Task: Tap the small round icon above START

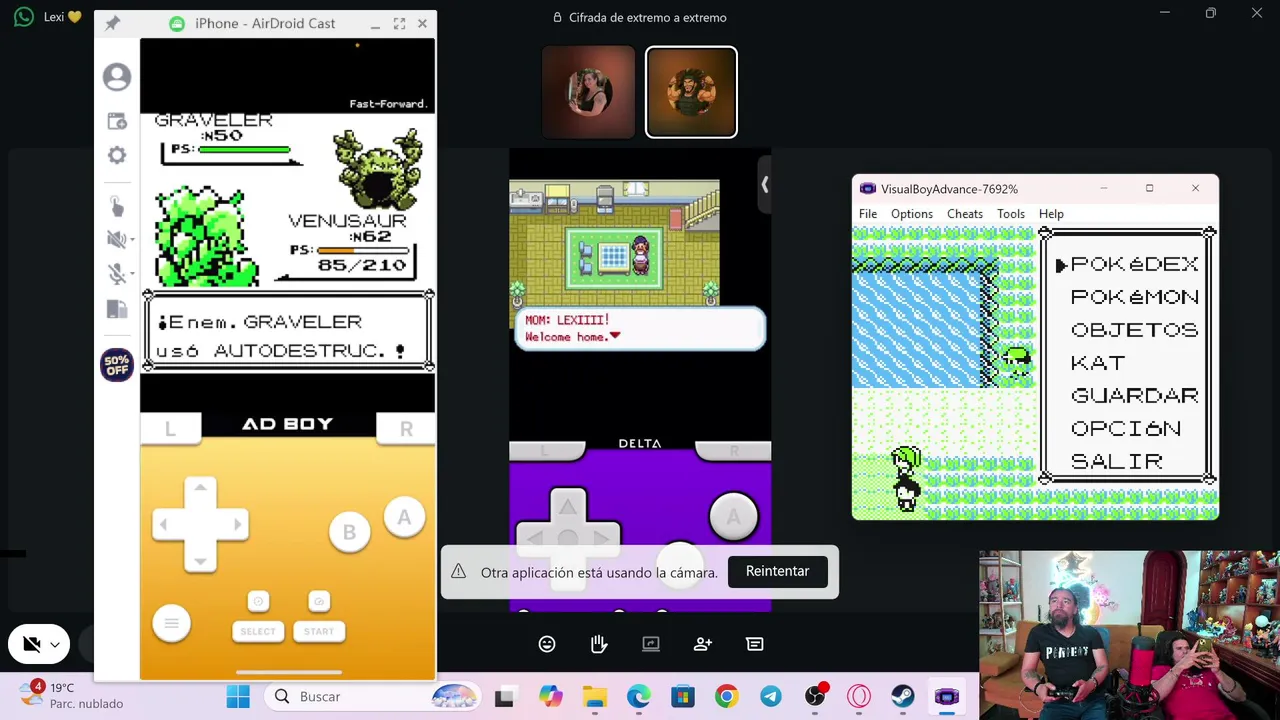Action: tap(319, 601)
